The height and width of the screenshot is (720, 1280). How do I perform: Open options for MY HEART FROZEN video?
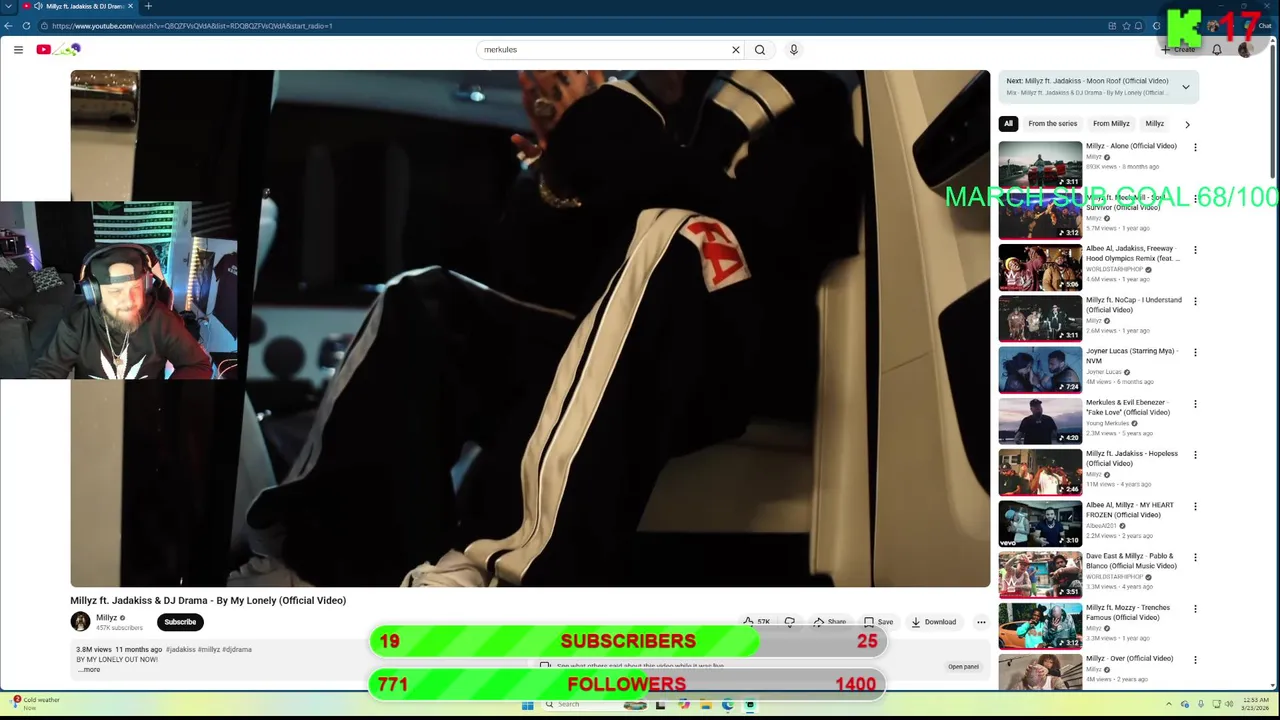(x=1195, y=506)
